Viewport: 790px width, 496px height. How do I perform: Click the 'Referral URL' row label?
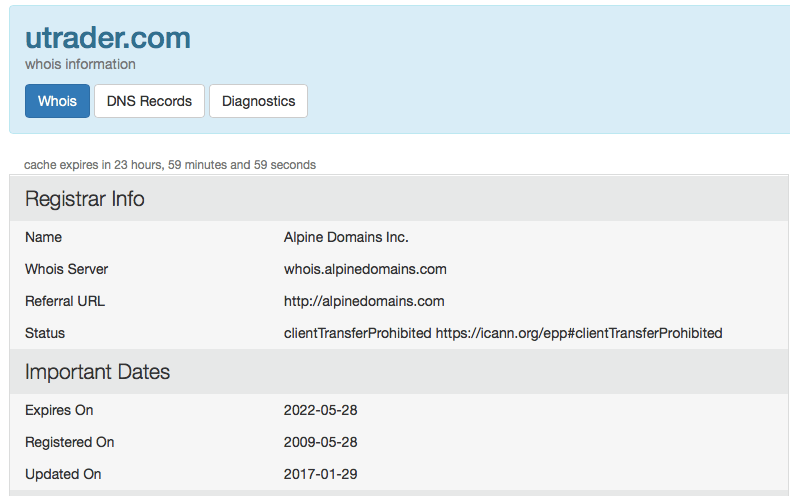click(65, 301)
